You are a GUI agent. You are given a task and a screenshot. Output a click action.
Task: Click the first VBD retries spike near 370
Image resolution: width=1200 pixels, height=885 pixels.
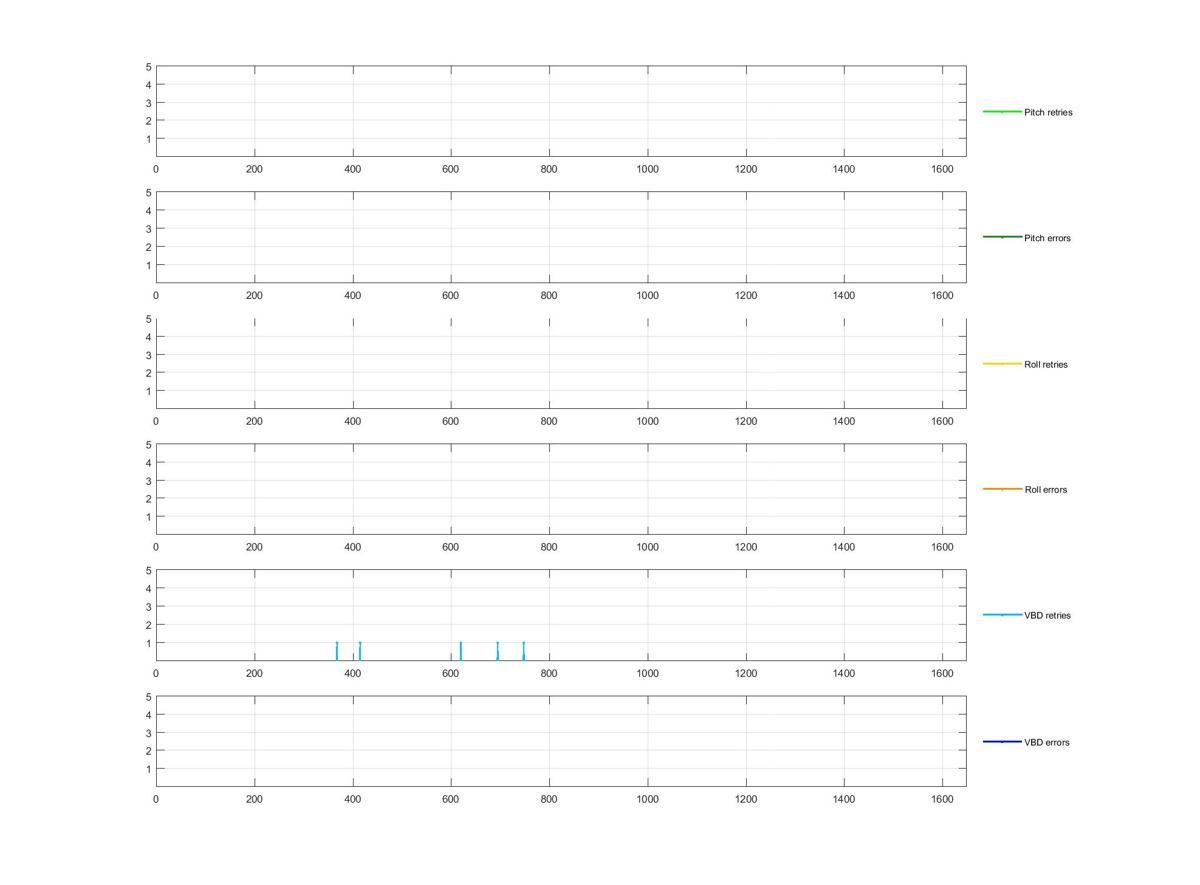tap(337, 651)
